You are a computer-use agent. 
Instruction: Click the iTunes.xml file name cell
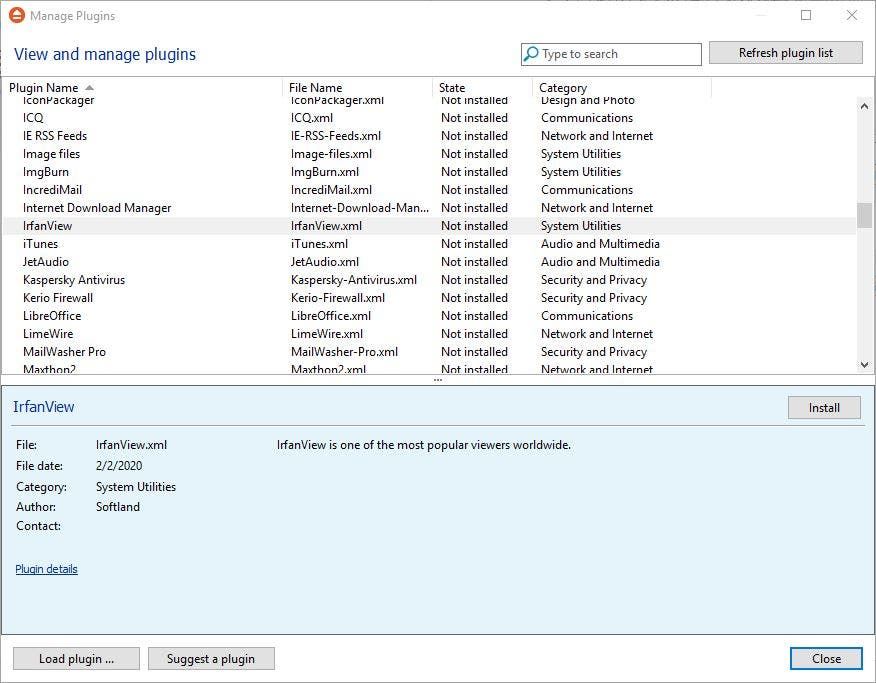319,243
